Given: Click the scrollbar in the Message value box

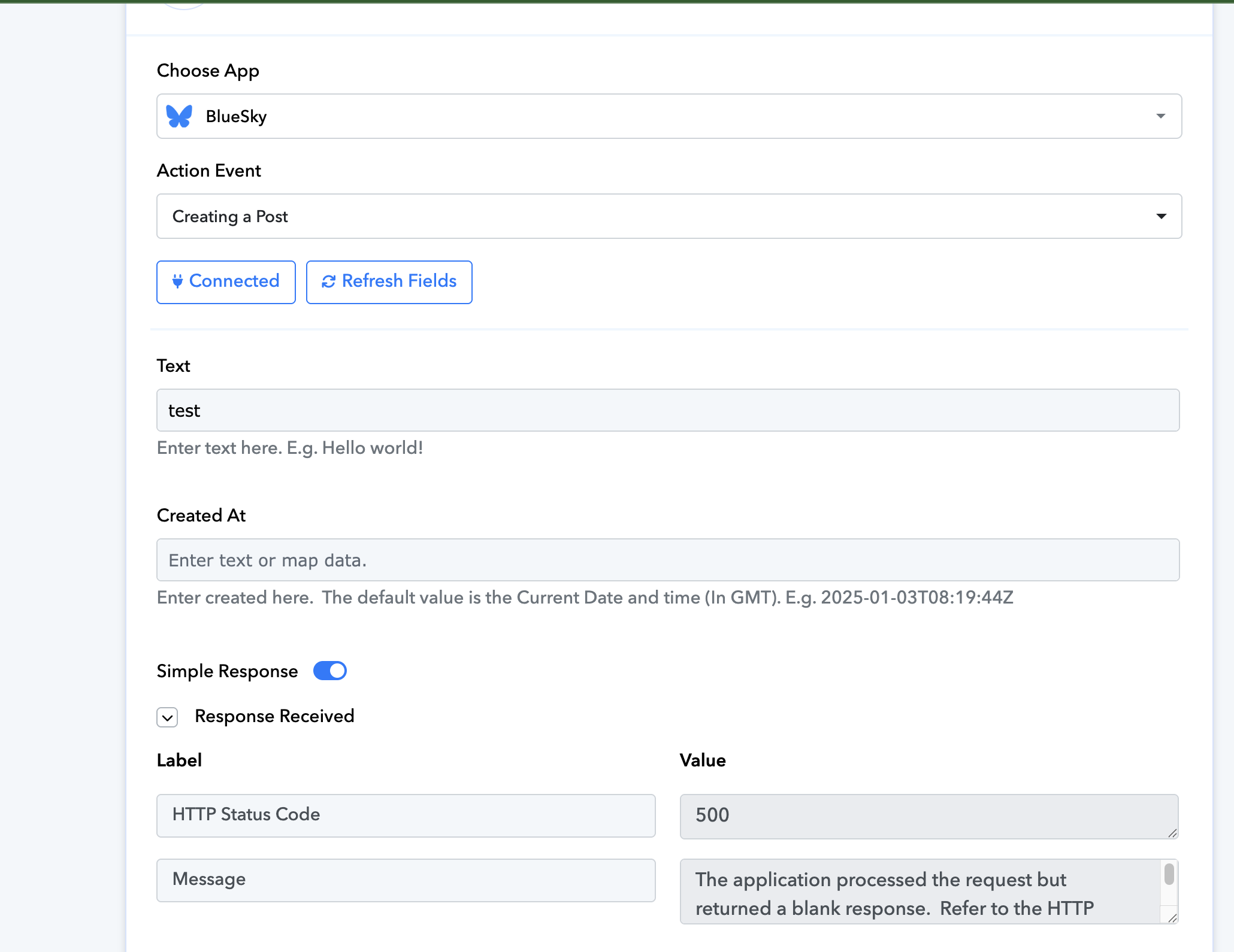Looking at the screenshot, I should click(x=1169, y=874).
